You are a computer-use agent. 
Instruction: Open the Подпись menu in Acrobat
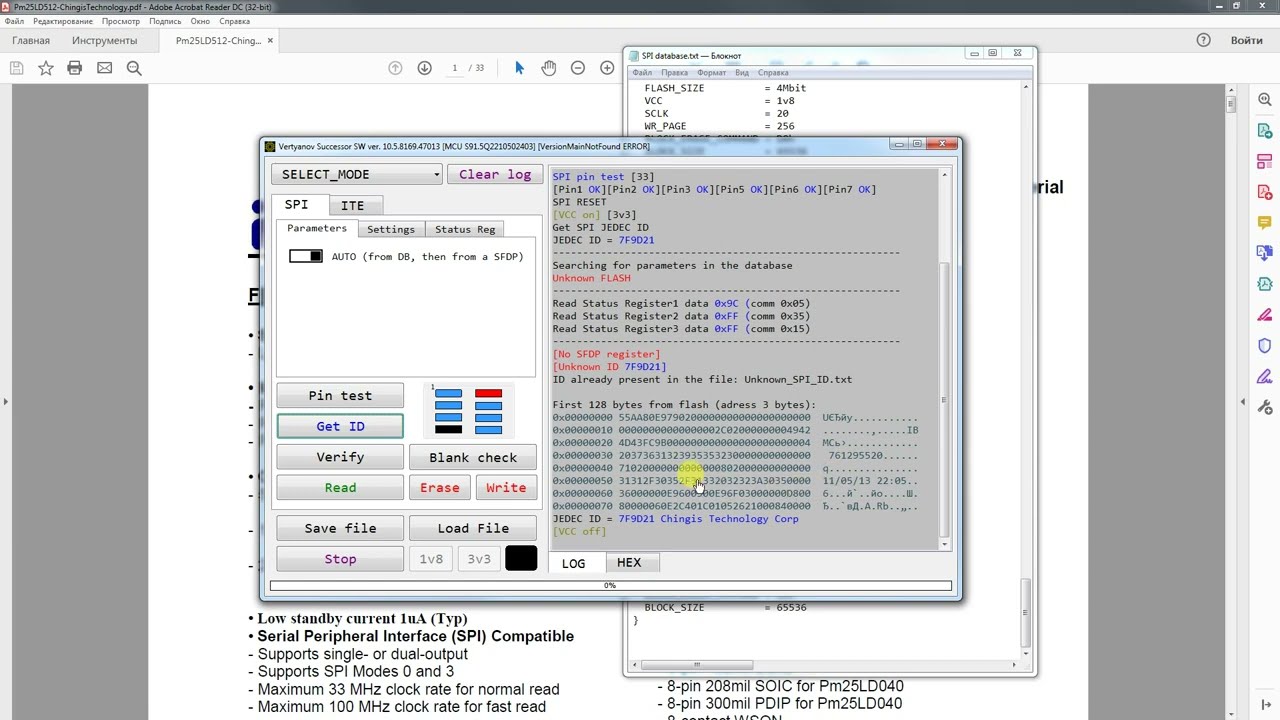(165, 21)
